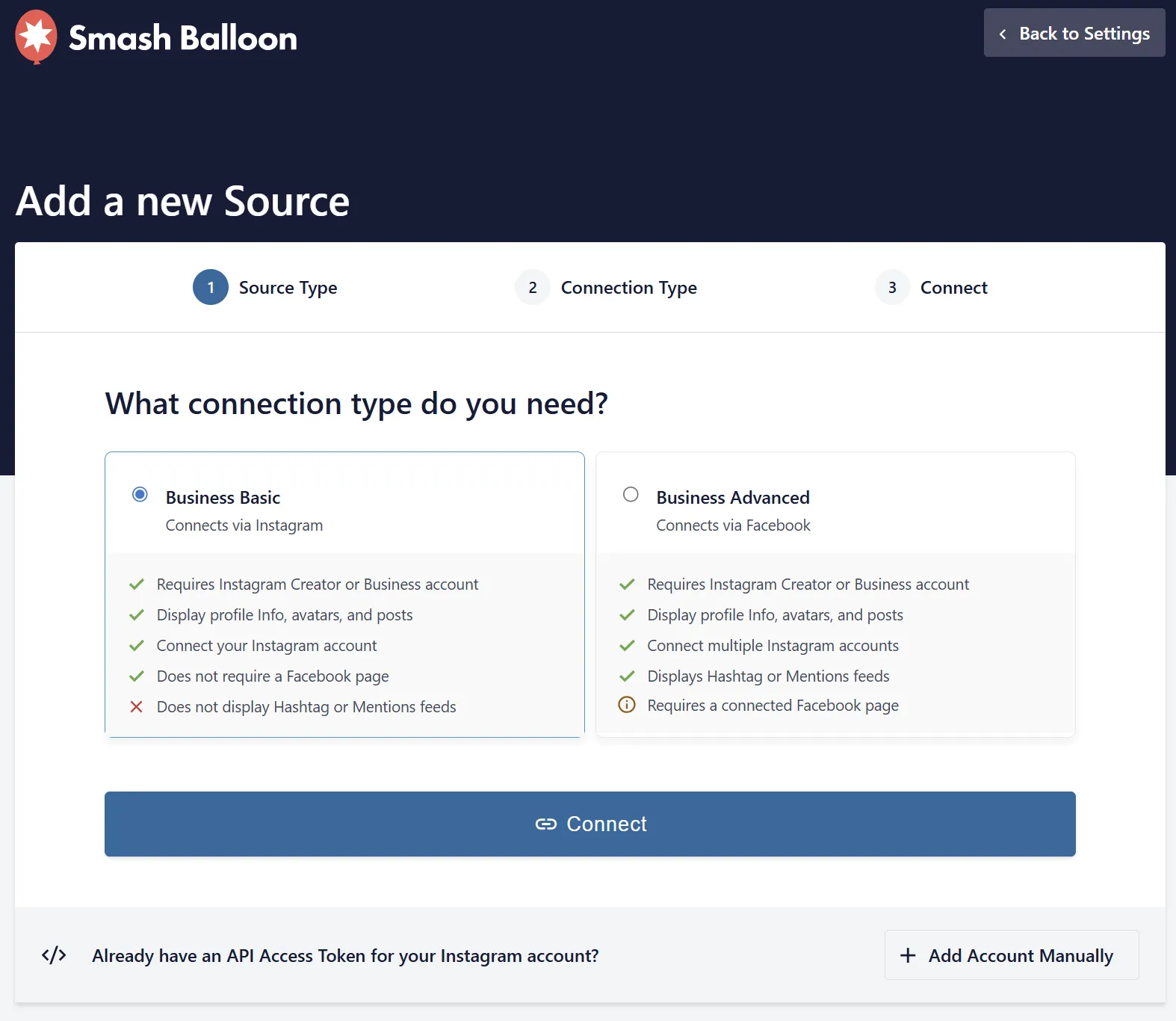Go to step 2 Connection Type
Screen dimensions: 1176x1021
point(606,287)
